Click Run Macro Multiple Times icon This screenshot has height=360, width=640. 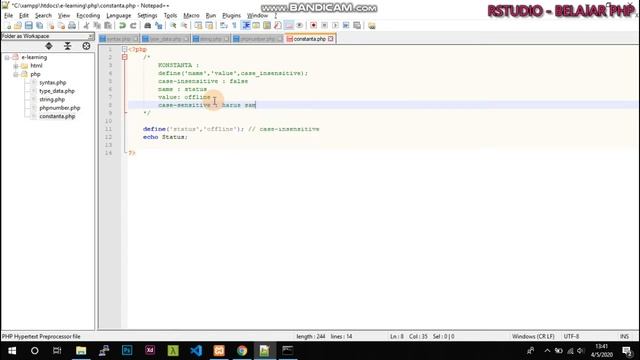(x=346, y=26)
